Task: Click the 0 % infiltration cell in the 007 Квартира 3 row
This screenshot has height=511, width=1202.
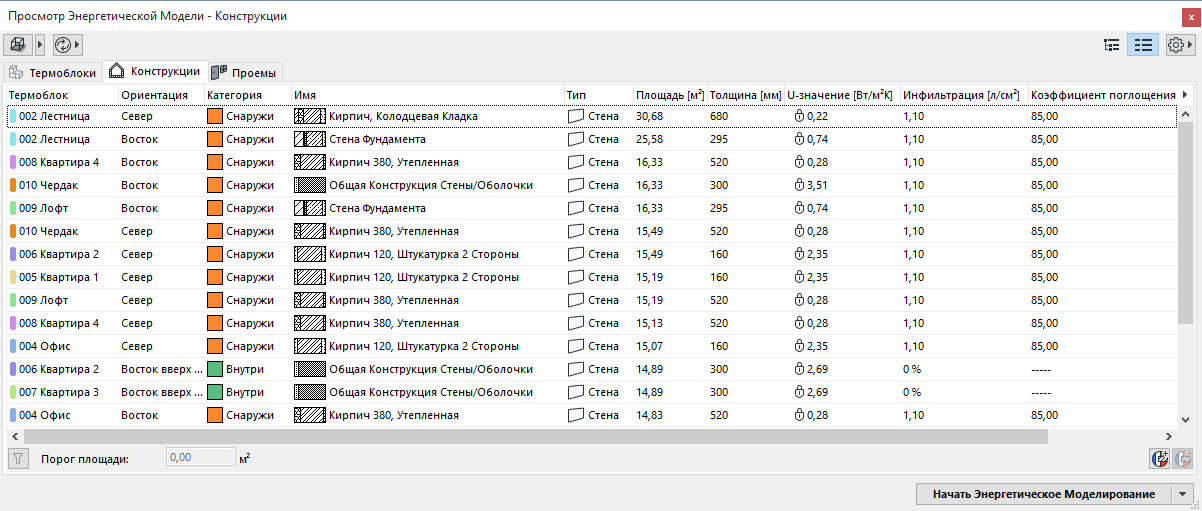Action: pos(912,392)
